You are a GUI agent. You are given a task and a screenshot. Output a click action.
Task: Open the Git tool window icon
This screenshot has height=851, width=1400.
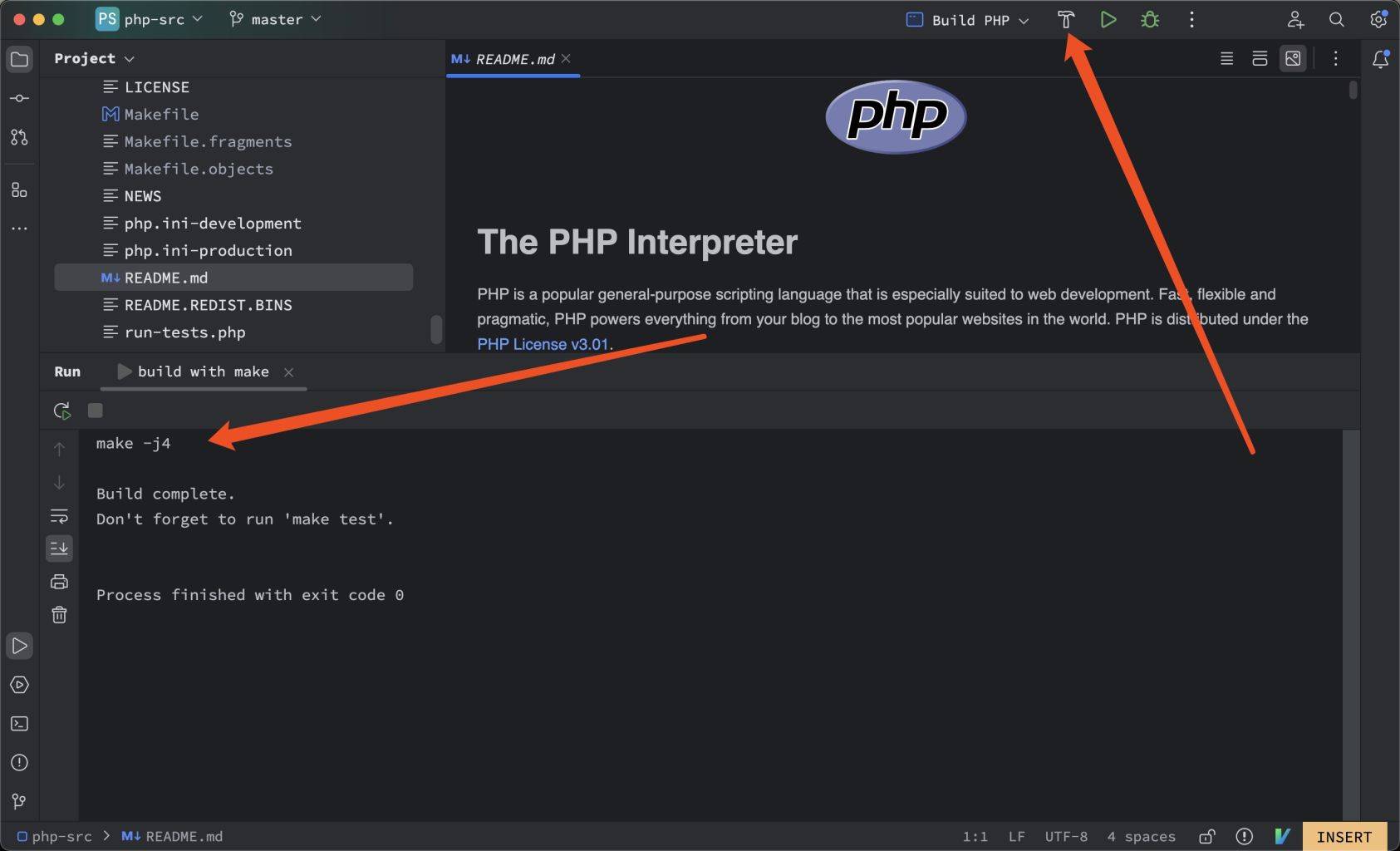[x=19, y=801]
